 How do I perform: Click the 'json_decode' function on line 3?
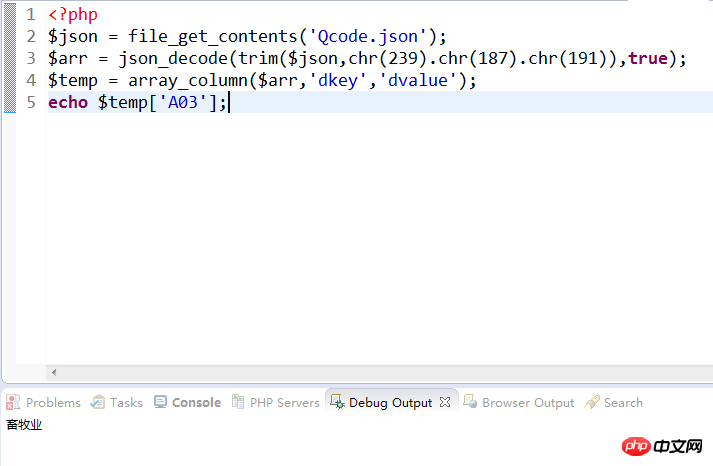173,58
